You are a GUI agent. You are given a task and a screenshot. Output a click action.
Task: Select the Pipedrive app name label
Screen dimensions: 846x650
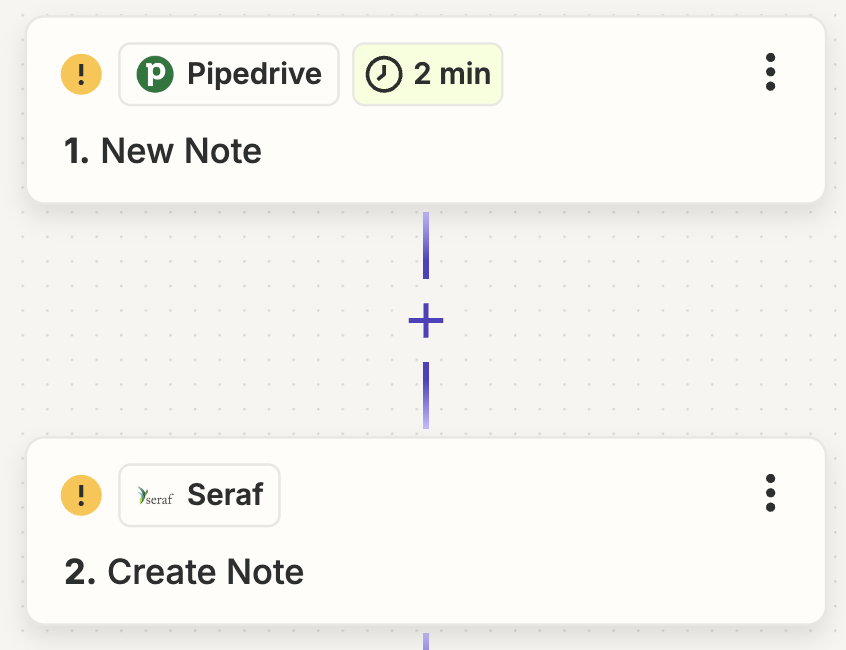[254, 74]
